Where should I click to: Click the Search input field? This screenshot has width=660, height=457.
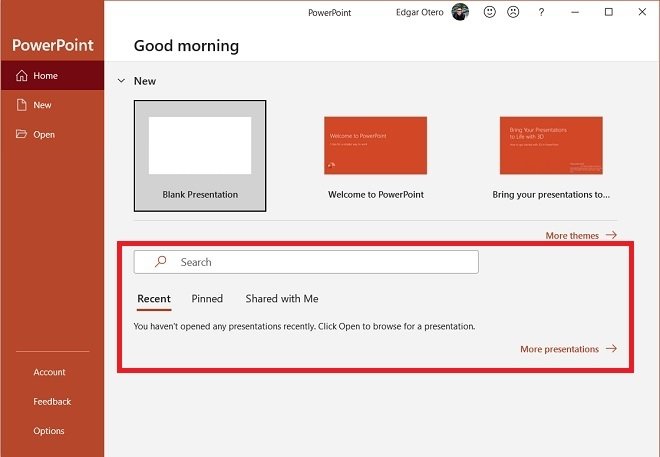306,262
